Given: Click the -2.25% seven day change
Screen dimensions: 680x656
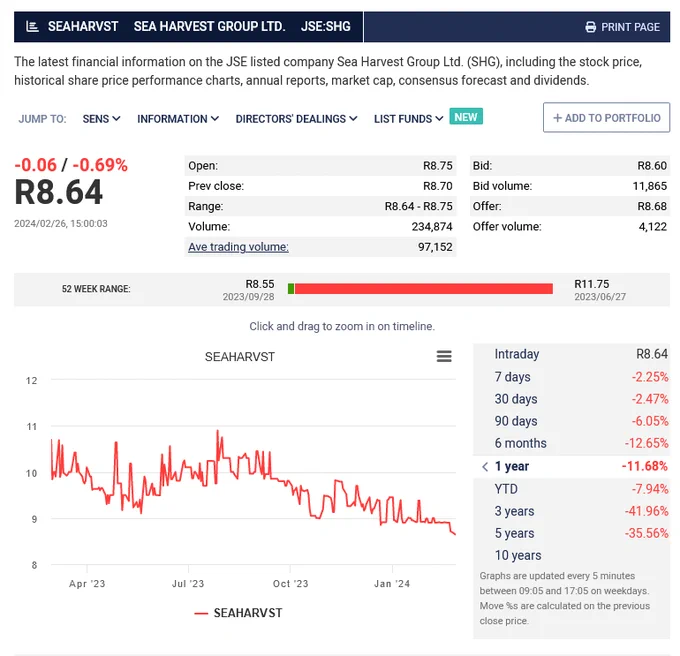Looking at the screenshot, I should 650,377.
